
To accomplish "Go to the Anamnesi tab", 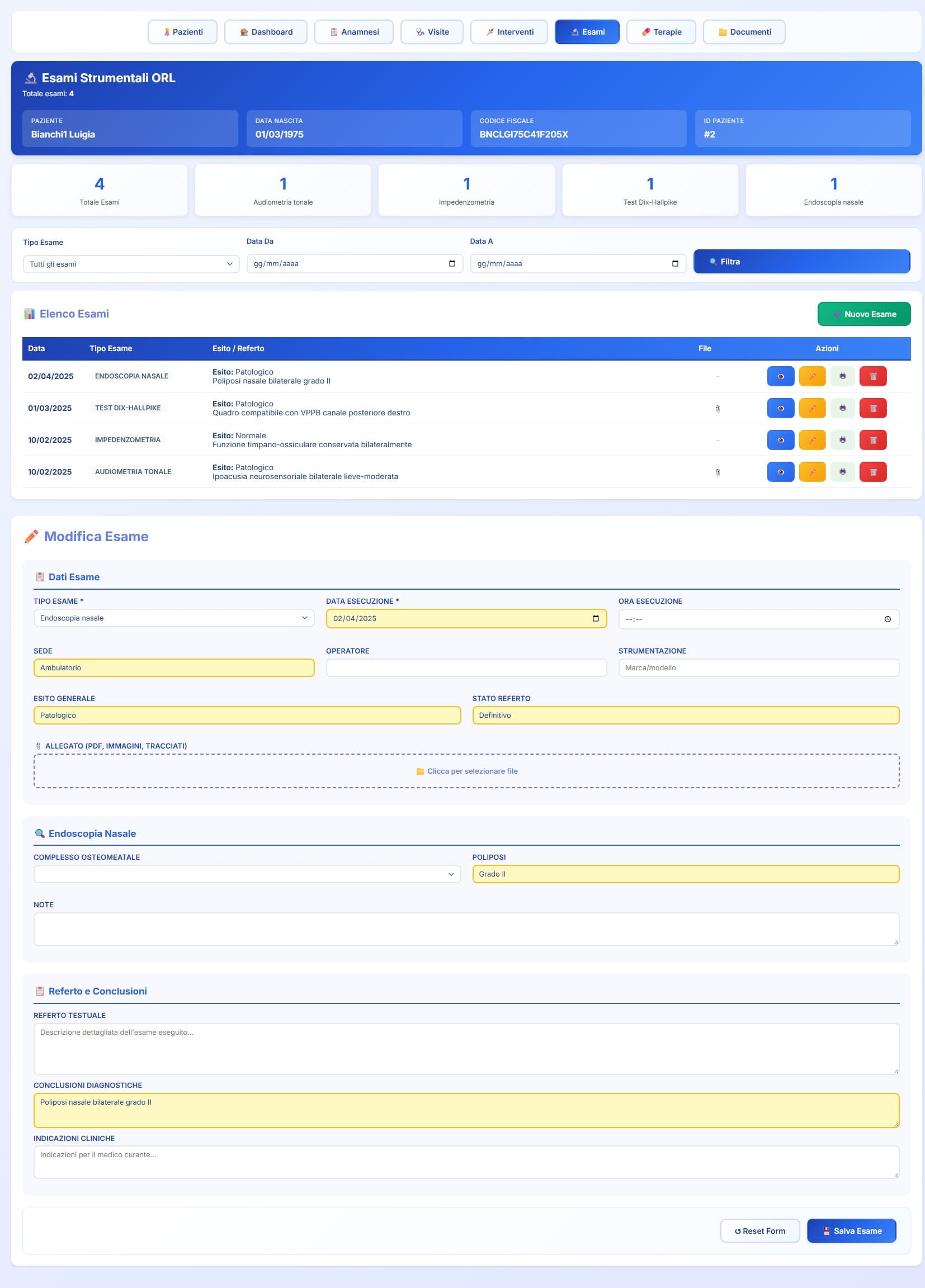I will pos(353,32).
